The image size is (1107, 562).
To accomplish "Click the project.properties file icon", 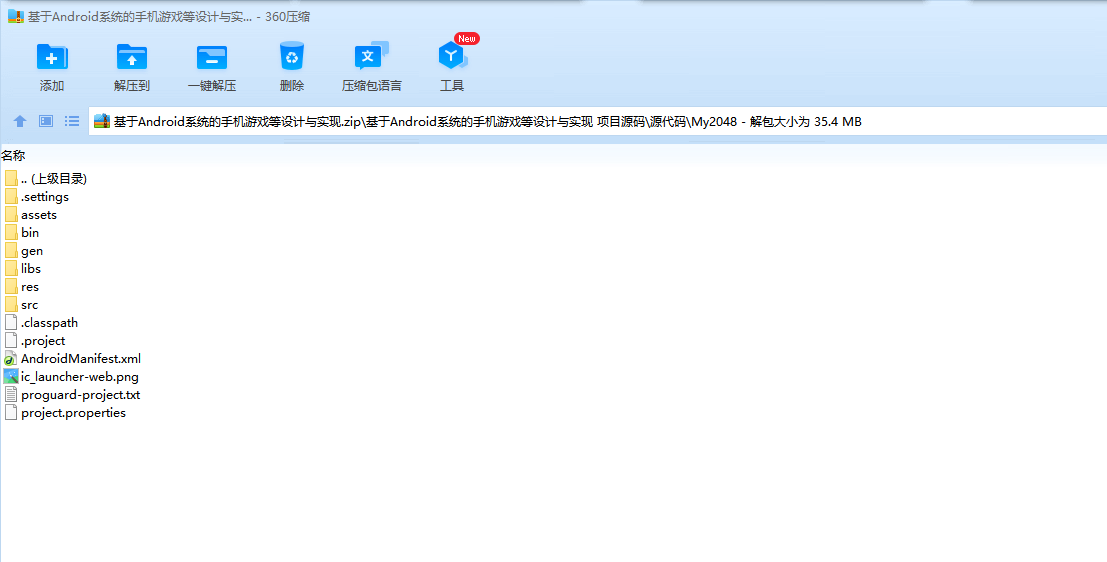I will point(11,412).
